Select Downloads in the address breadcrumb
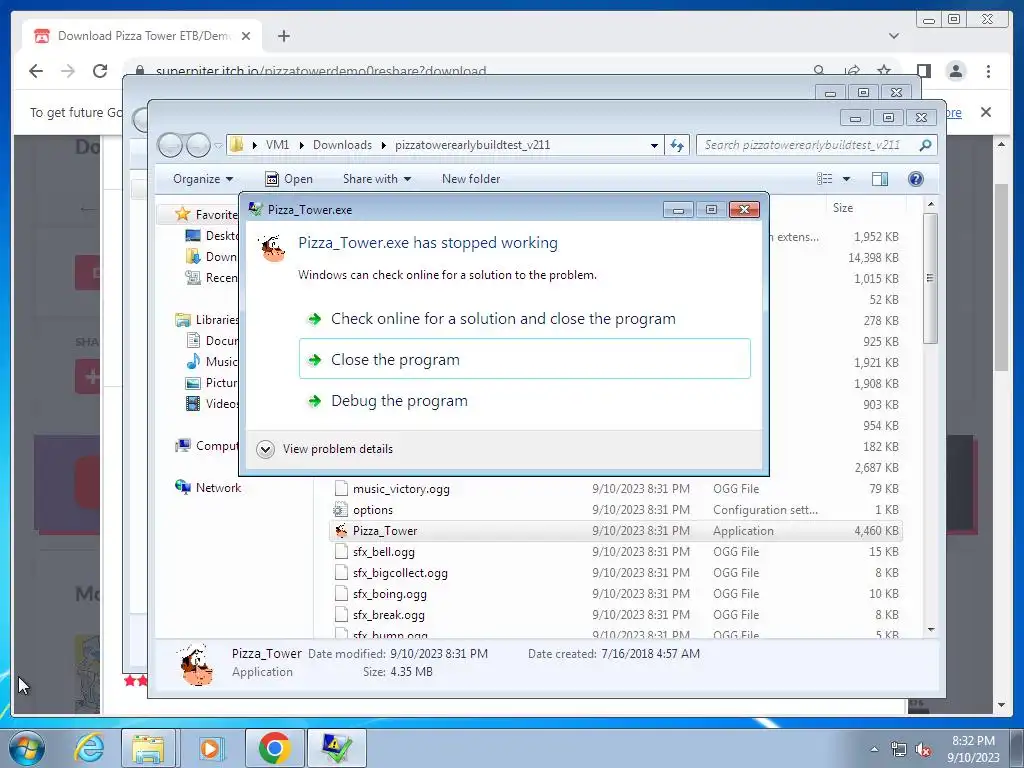Image resolution: width=1024 pixels, height=768 pixels. (x=342, y=145)
